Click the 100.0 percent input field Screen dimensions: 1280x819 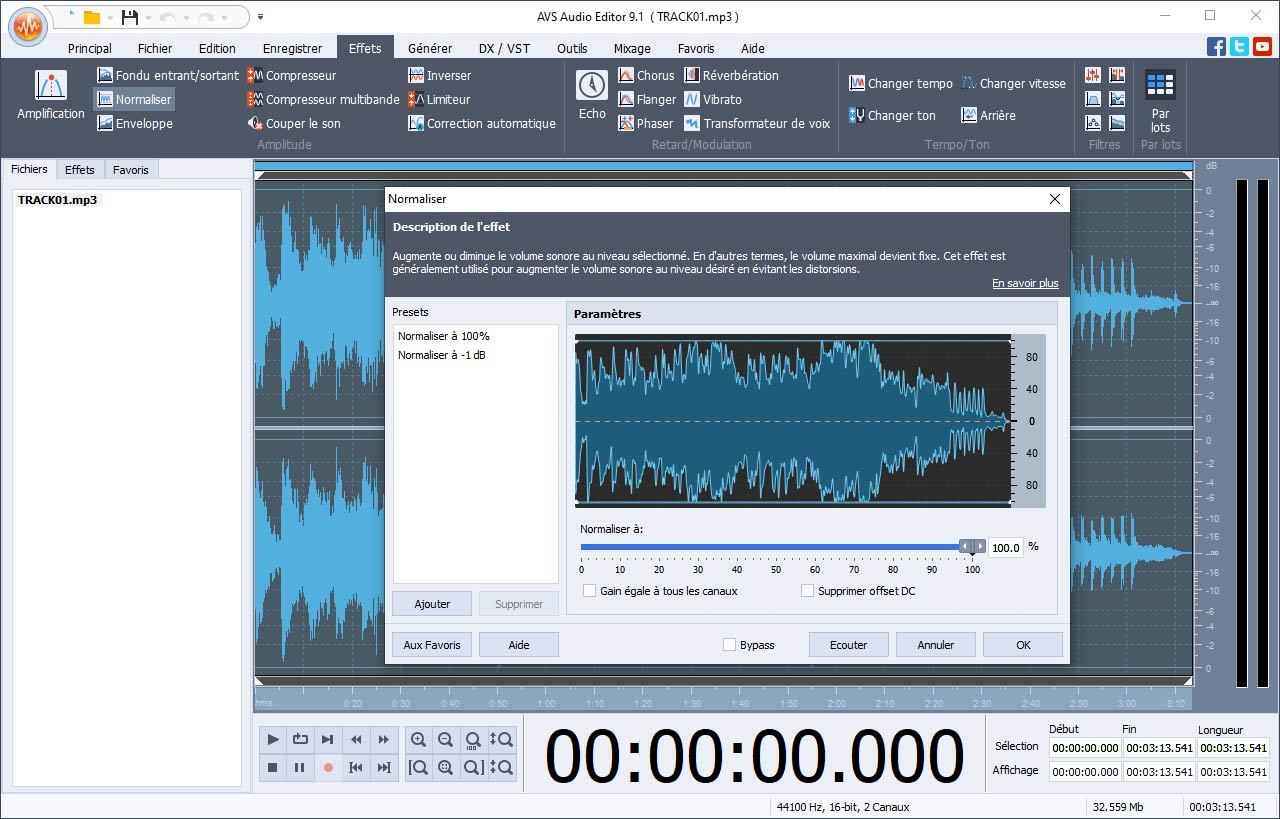(x=1006, y=547)
